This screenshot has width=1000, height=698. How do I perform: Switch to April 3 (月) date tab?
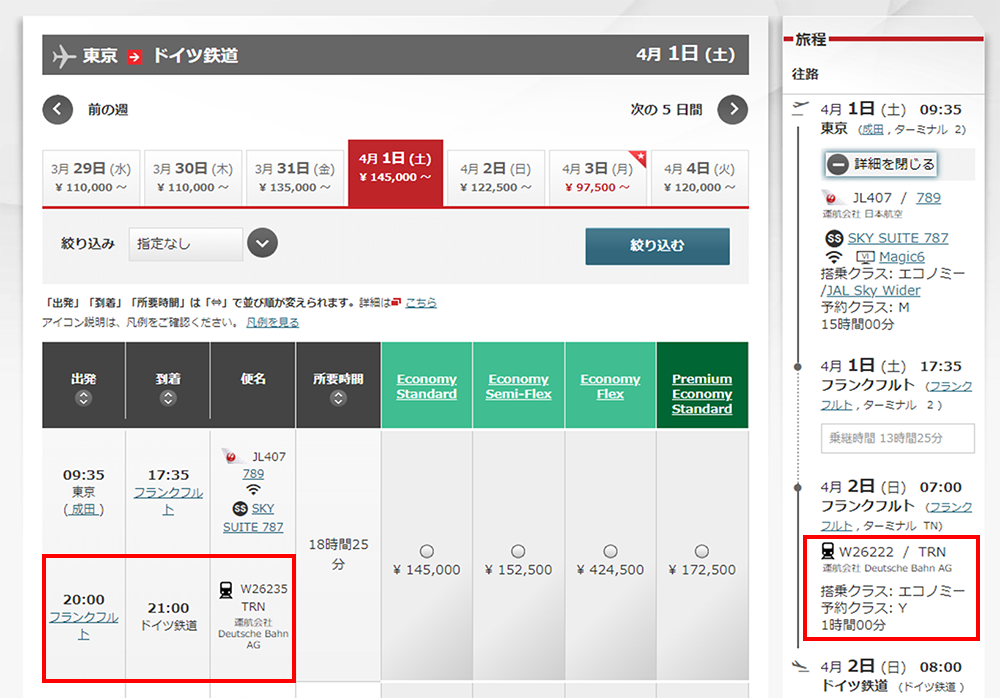[x=598, y=178]
